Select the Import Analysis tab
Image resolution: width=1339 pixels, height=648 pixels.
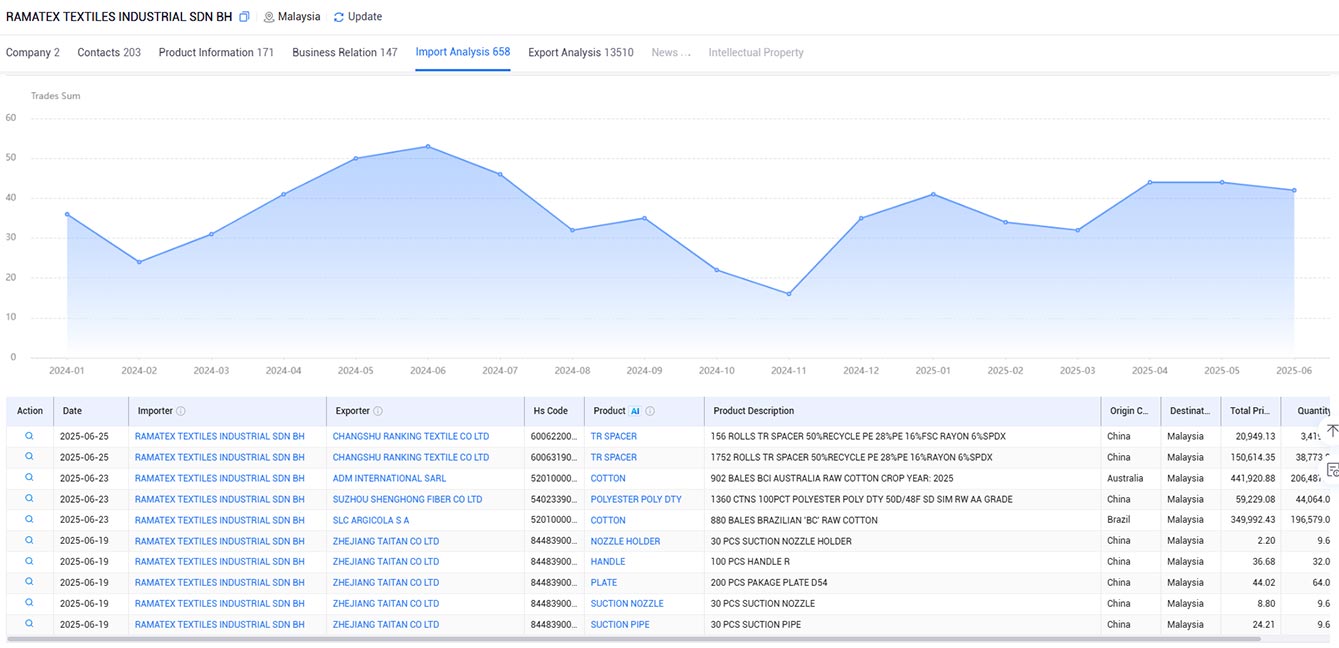463,52
